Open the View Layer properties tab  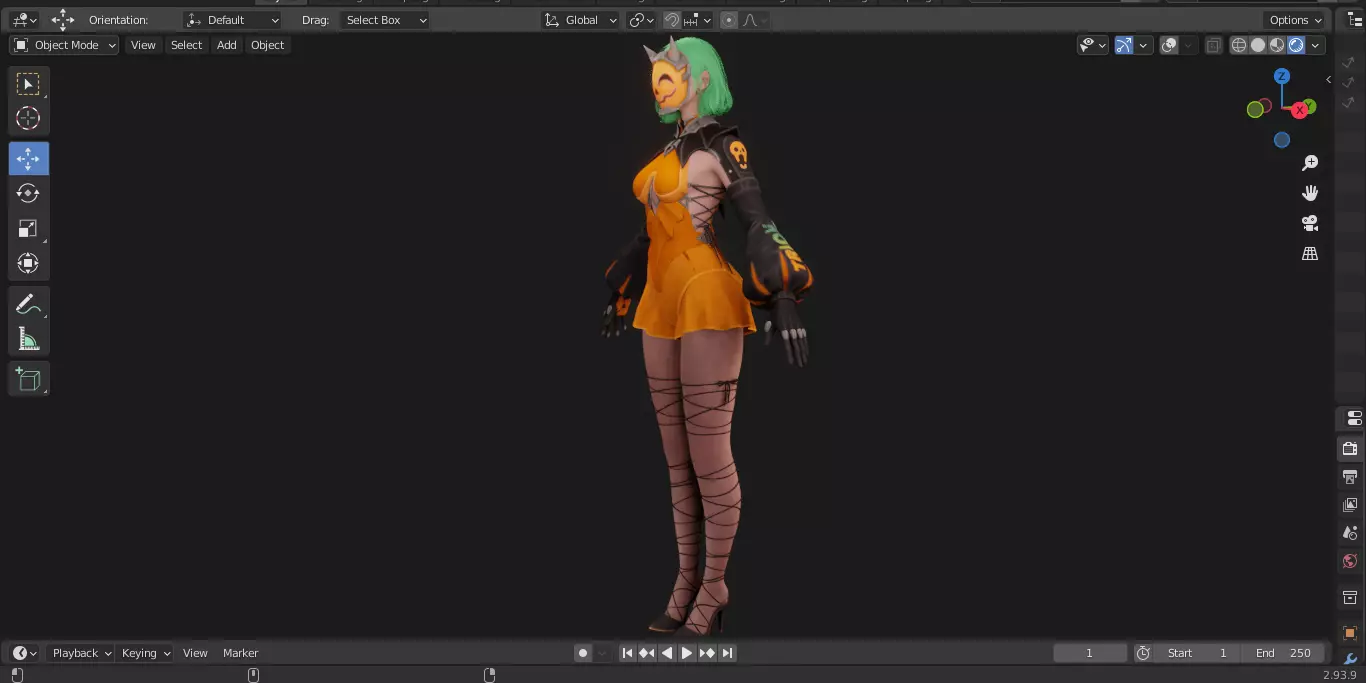pos(1351,505)
